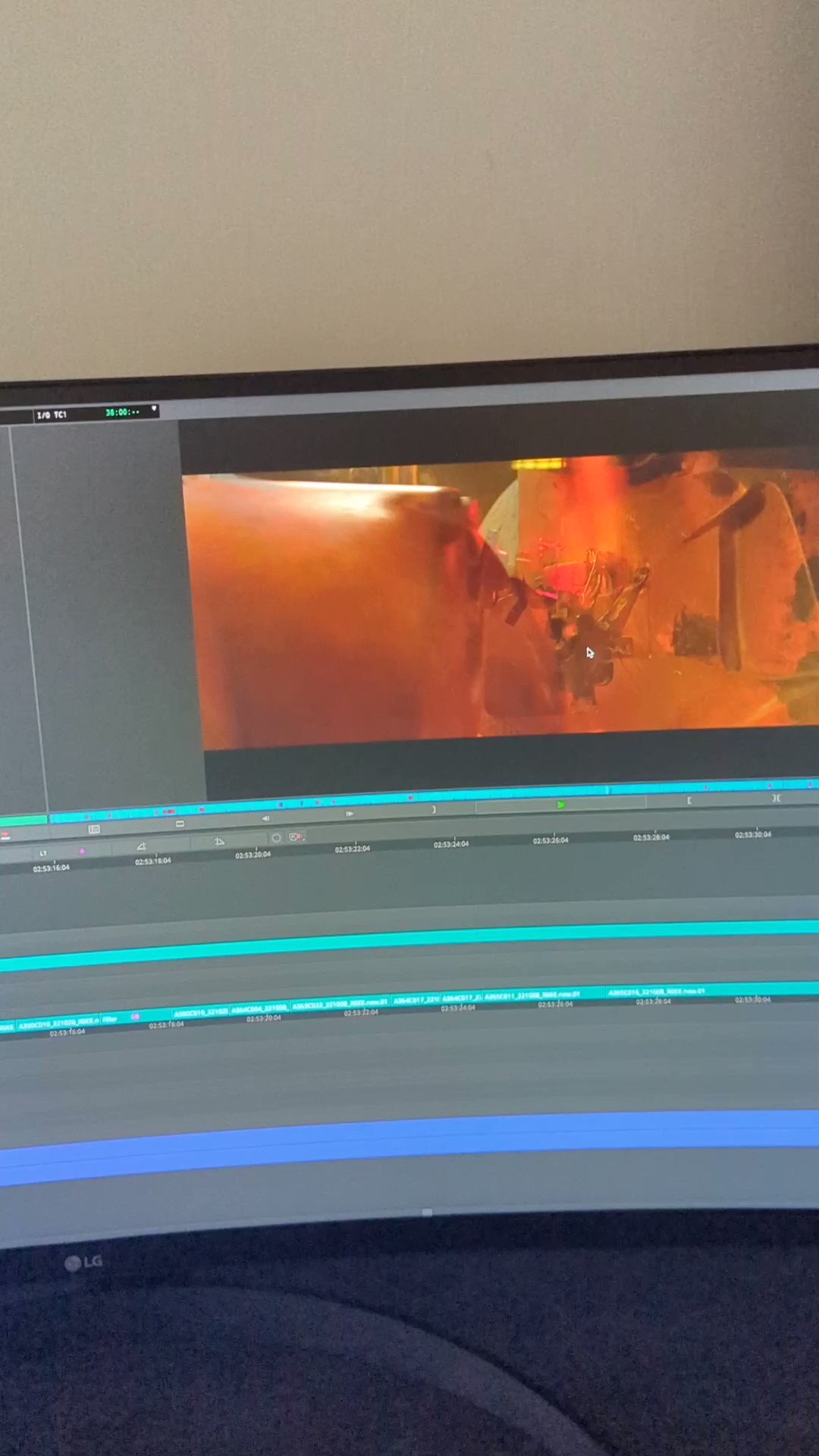
Task: Select clip A384C004_221008 in the timeline
Action: pyautogui.click(x=259, y=1009)
